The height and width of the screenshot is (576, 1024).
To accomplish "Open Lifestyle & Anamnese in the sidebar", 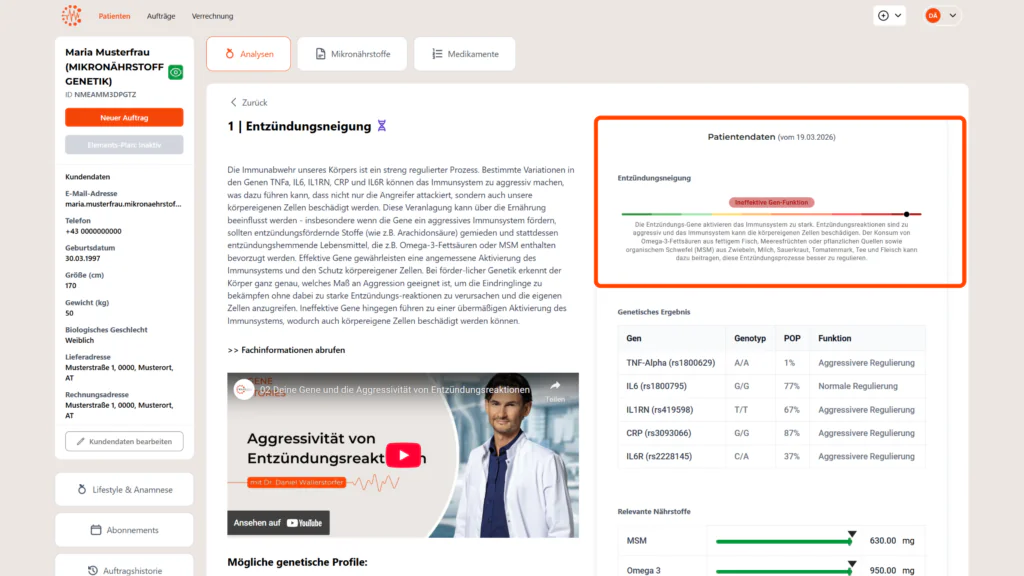I will pos(124,489).
